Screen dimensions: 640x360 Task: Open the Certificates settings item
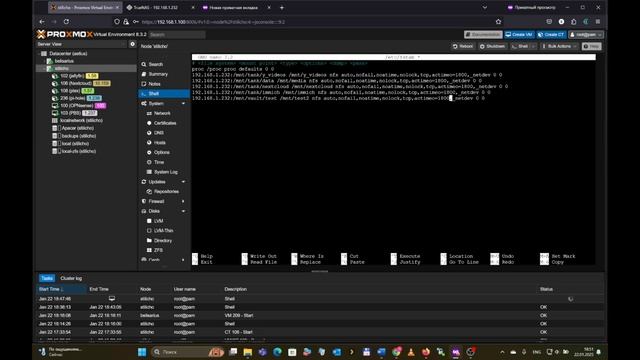(164, 123)
